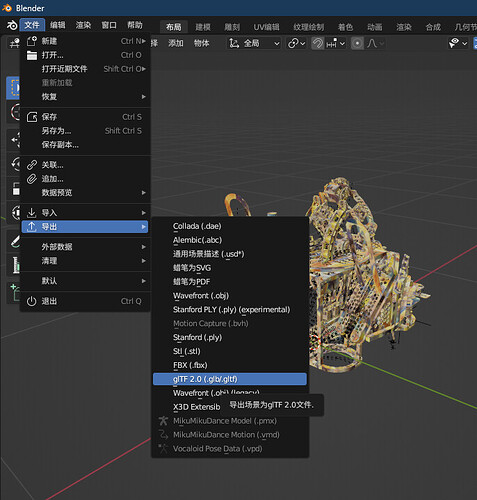Choose 打开... from the file menu
The height and width of the screenshot is (500, 477).
click(x=85, y=55)
